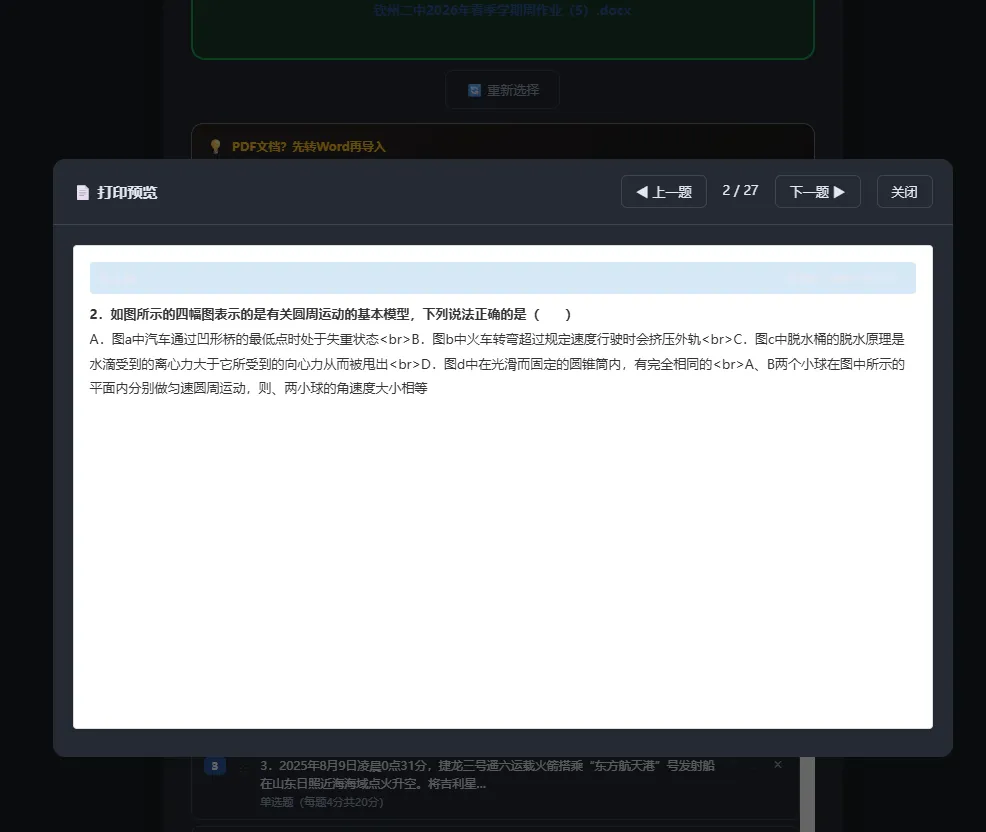Screen dimensions: 986x832
Task: Click the B badge on question 3 row
Action: tap(214, 766)
